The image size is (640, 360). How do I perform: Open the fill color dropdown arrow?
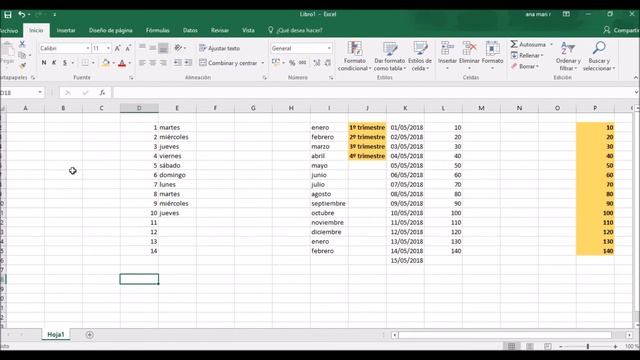pyautogui.click(x=113, y=63)
